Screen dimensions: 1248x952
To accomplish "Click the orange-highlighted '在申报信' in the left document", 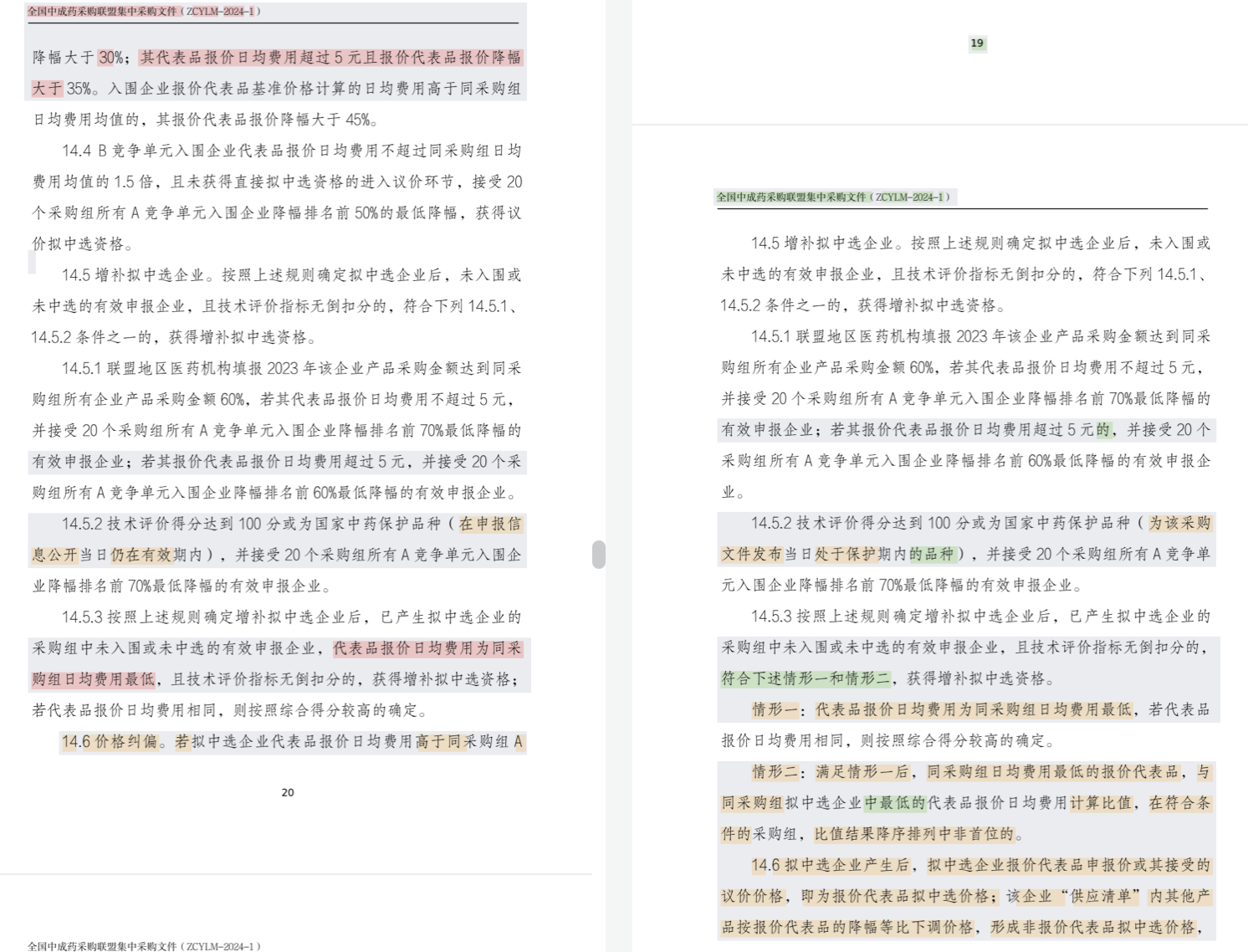I will pyautogui.click(x=490, y=525).
